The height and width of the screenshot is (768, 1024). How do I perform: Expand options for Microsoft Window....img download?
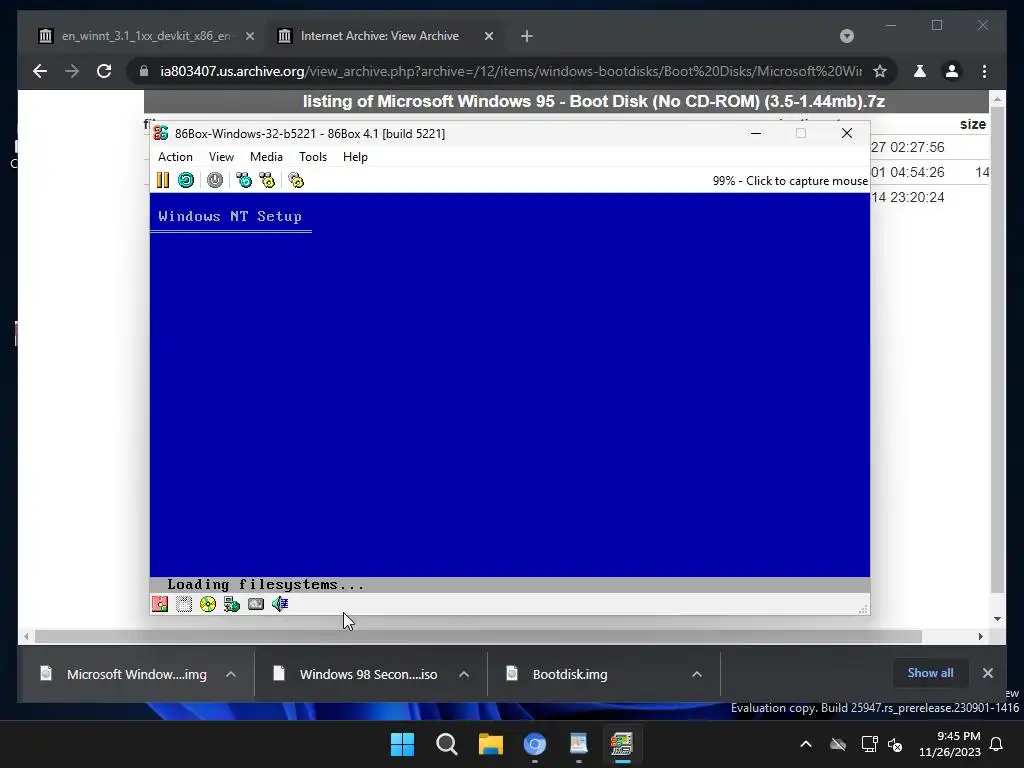[231, 675]
